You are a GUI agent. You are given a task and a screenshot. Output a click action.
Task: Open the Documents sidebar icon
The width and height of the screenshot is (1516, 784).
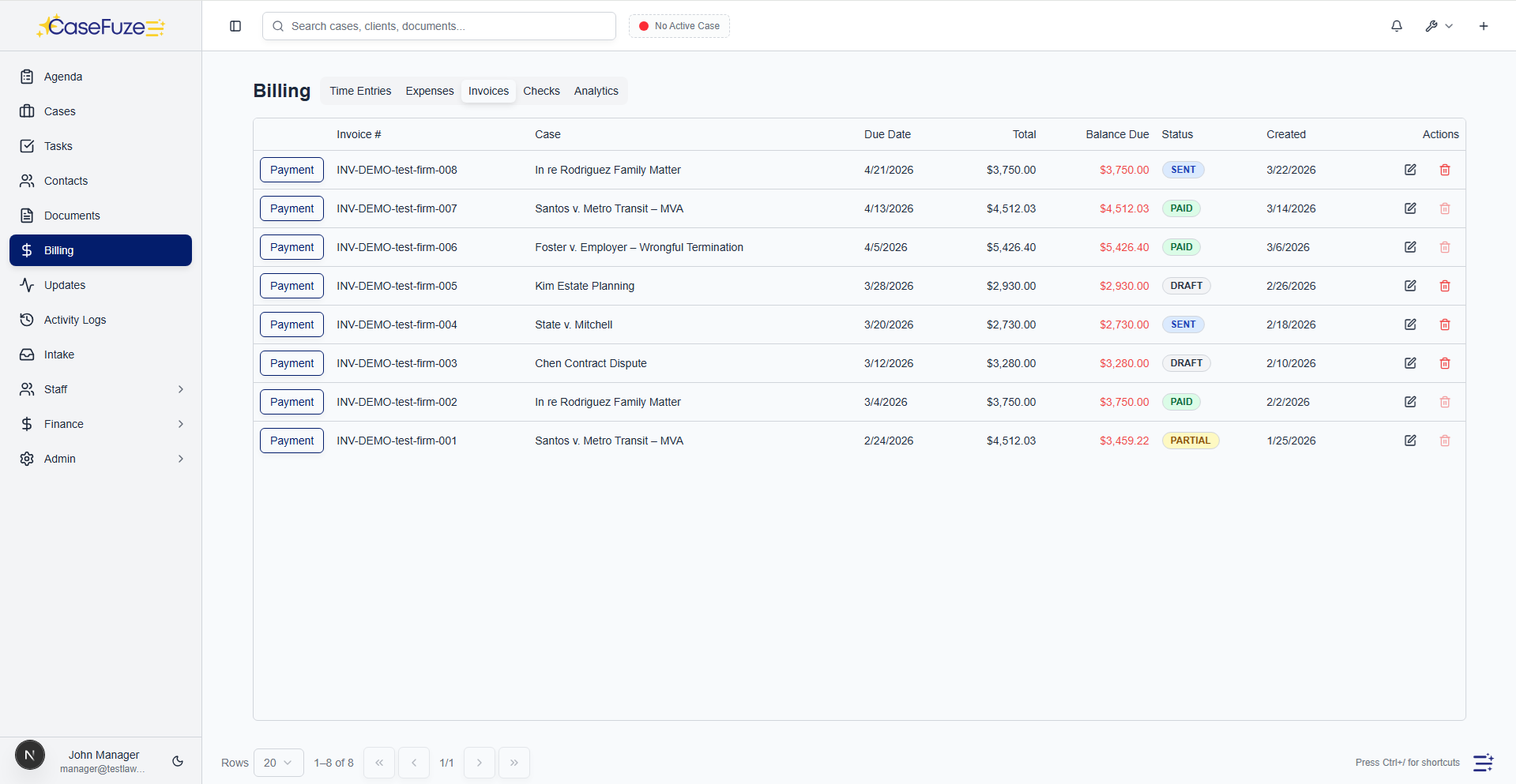[28, 215]
